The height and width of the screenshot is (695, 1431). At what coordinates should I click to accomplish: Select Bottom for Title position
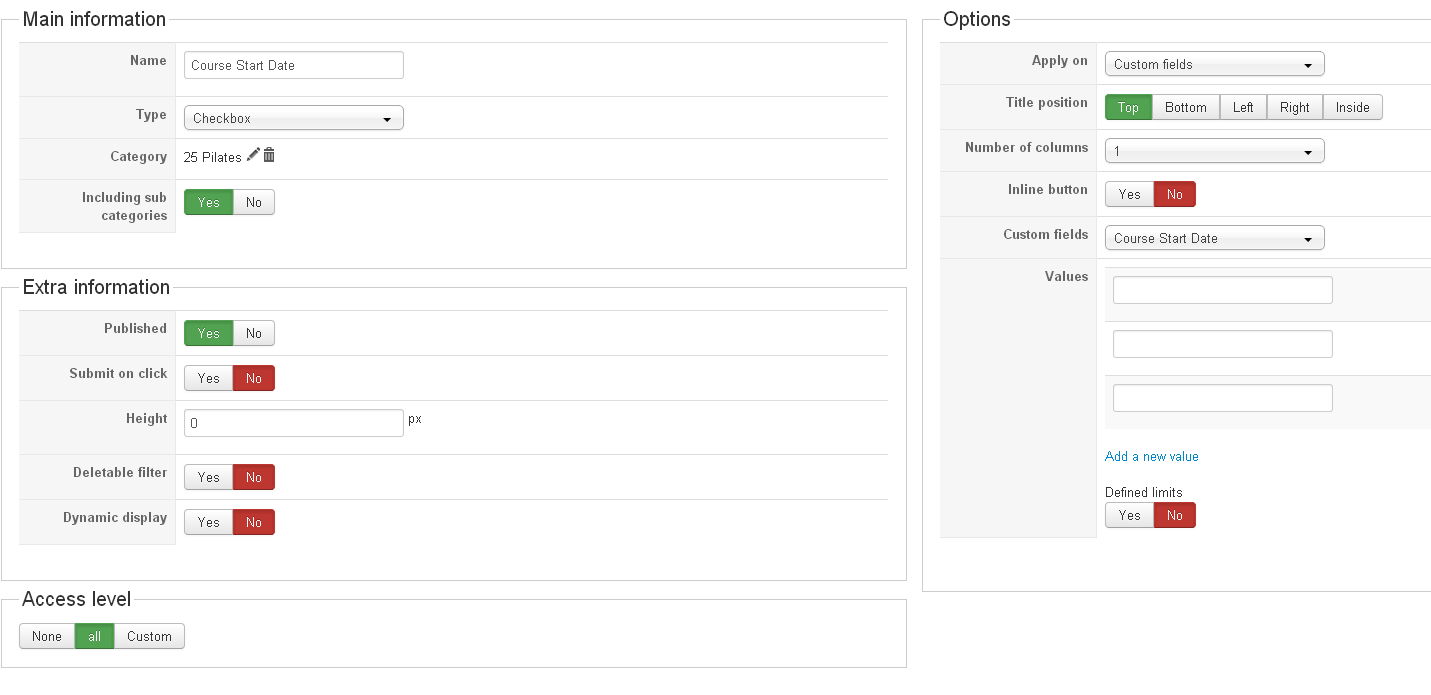1186,107
